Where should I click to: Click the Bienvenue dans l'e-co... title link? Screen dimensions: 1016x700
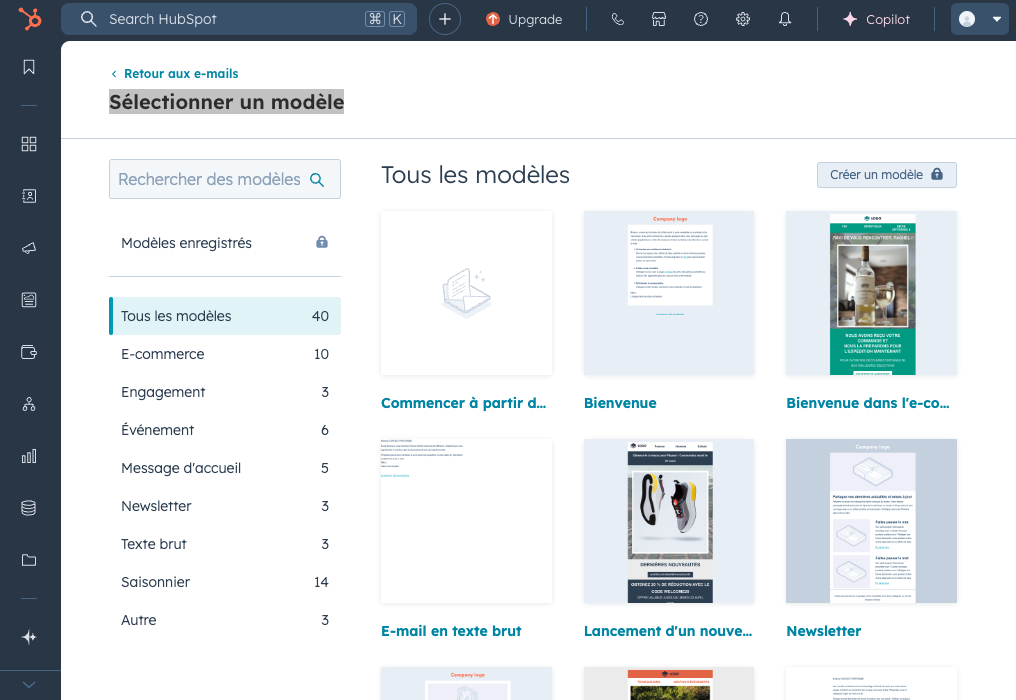[x=868, y=403]
